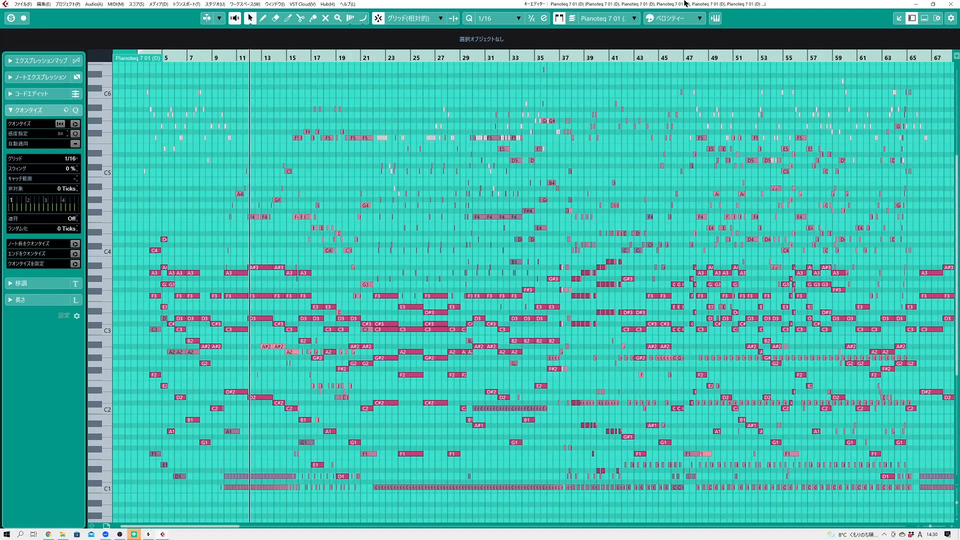Open MIDI menu
Viewport: 960px width, 540px height.
click(116, 4)
